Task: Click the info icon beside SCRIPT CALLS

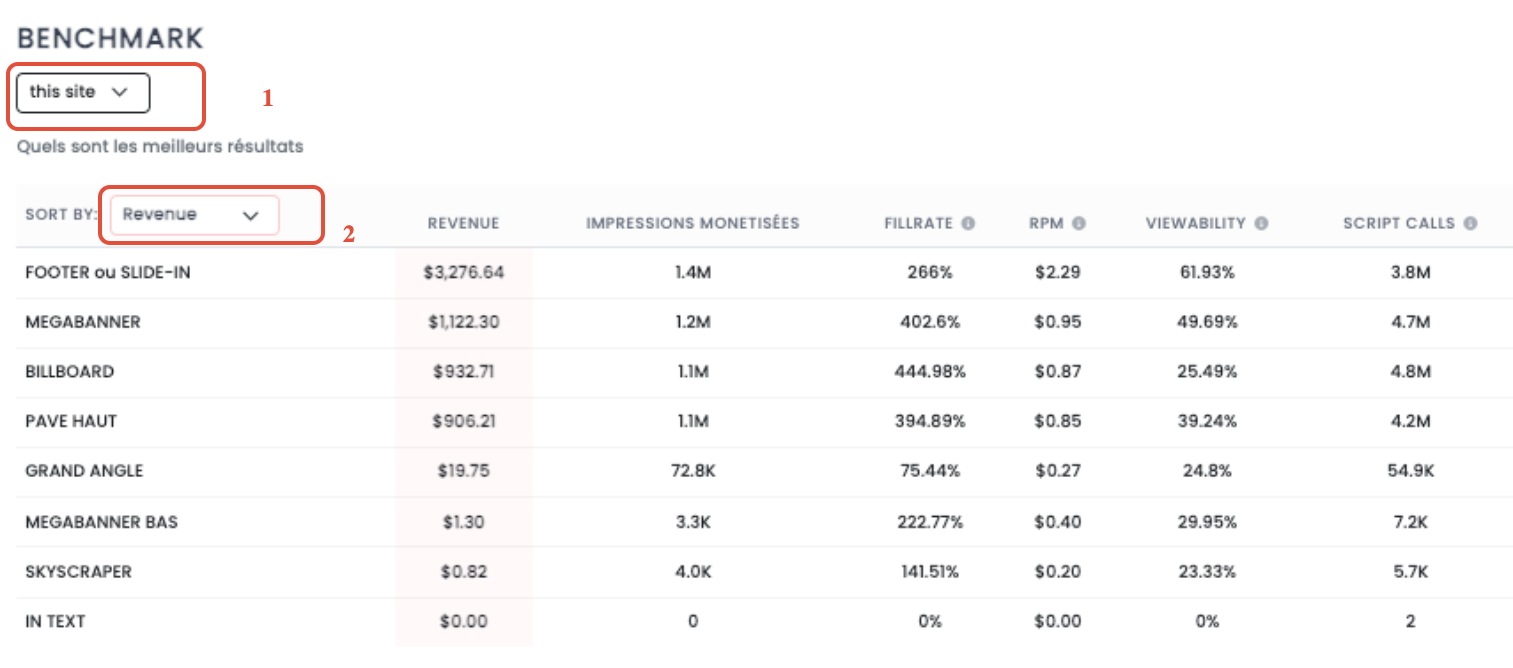Action: [1470, 223]
